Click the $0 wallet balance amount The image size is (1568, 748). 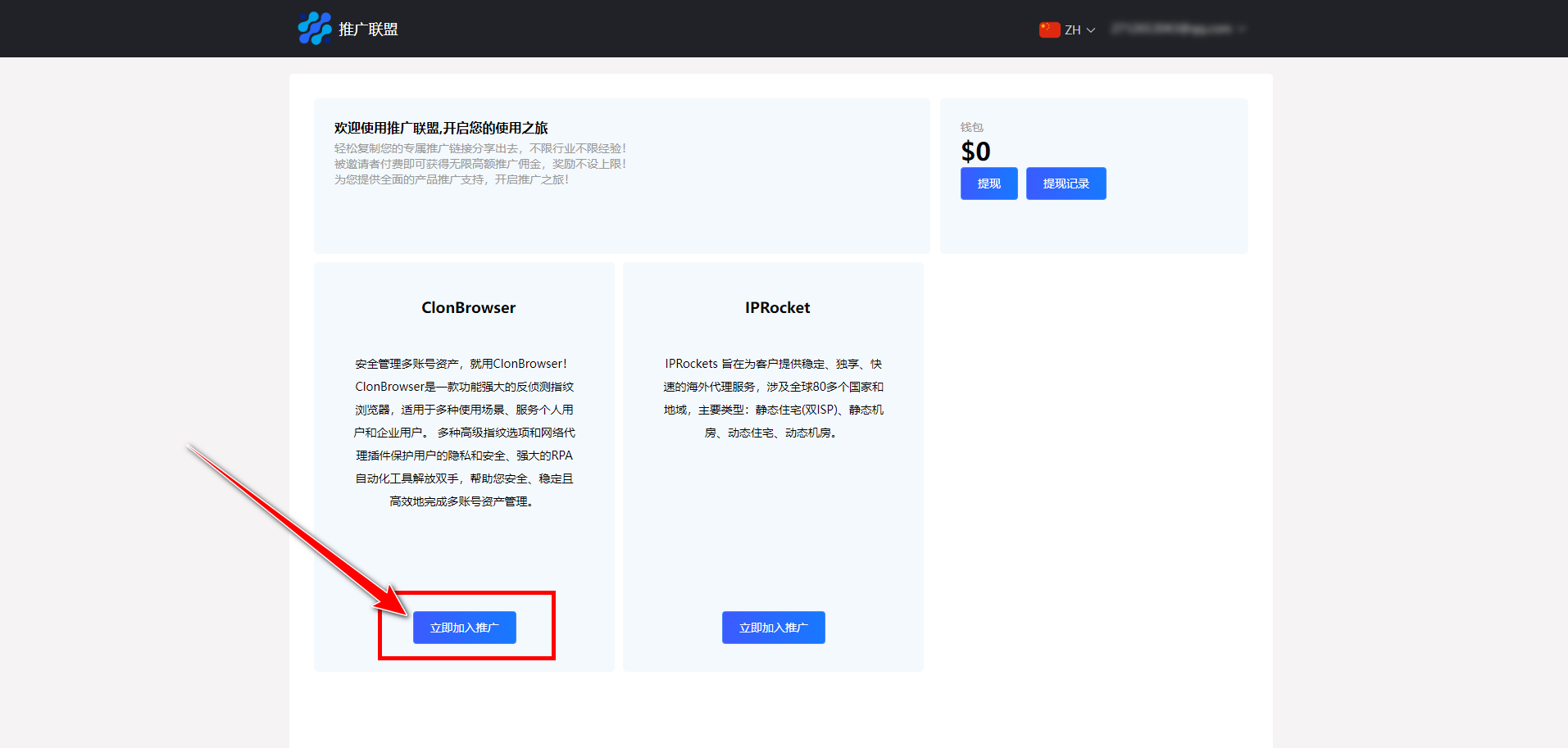(975, 152)
